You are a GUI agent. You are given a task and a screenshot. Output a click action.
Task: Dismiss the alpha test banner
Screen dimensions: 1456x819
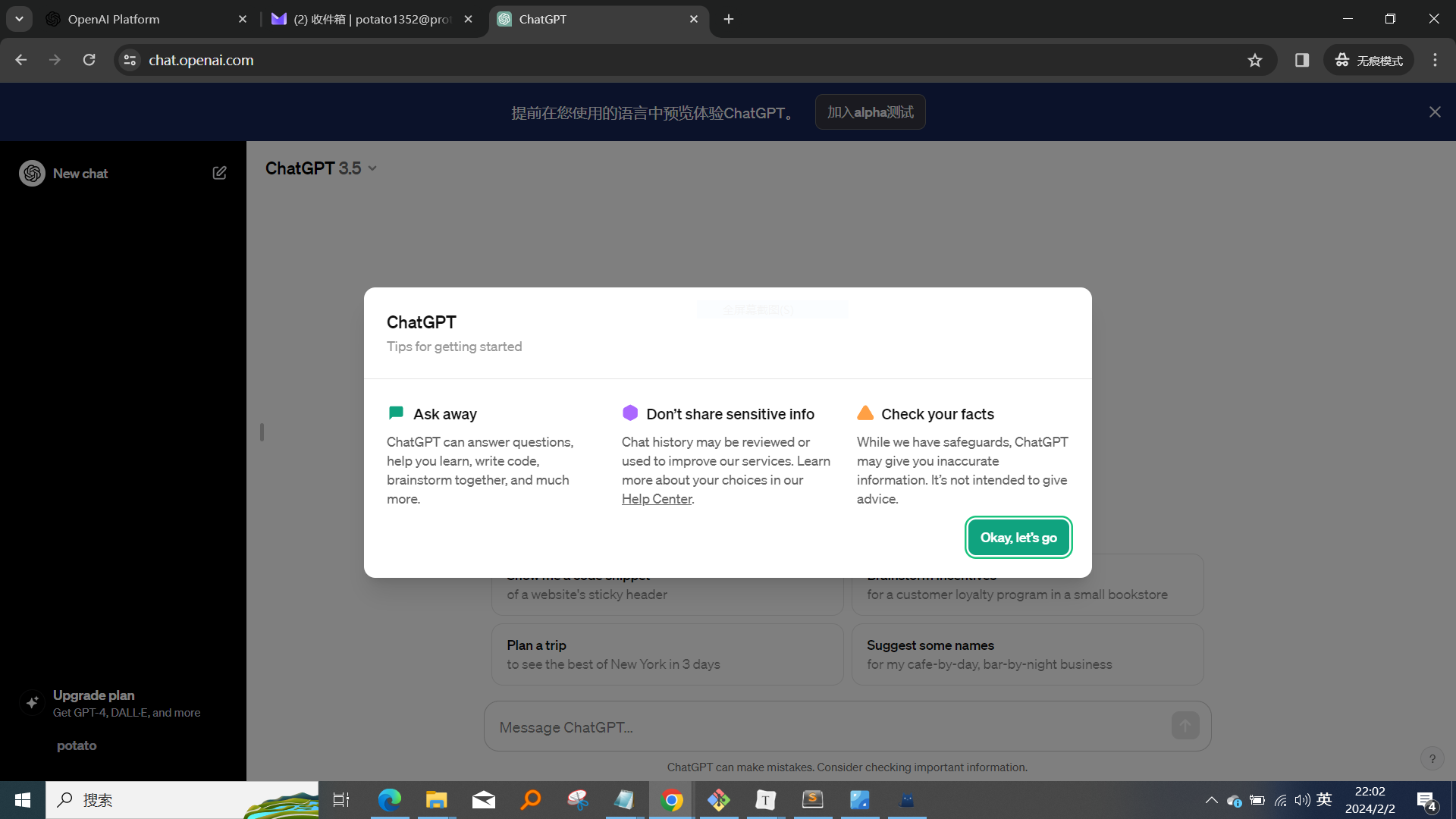(x=1435, y=112)
